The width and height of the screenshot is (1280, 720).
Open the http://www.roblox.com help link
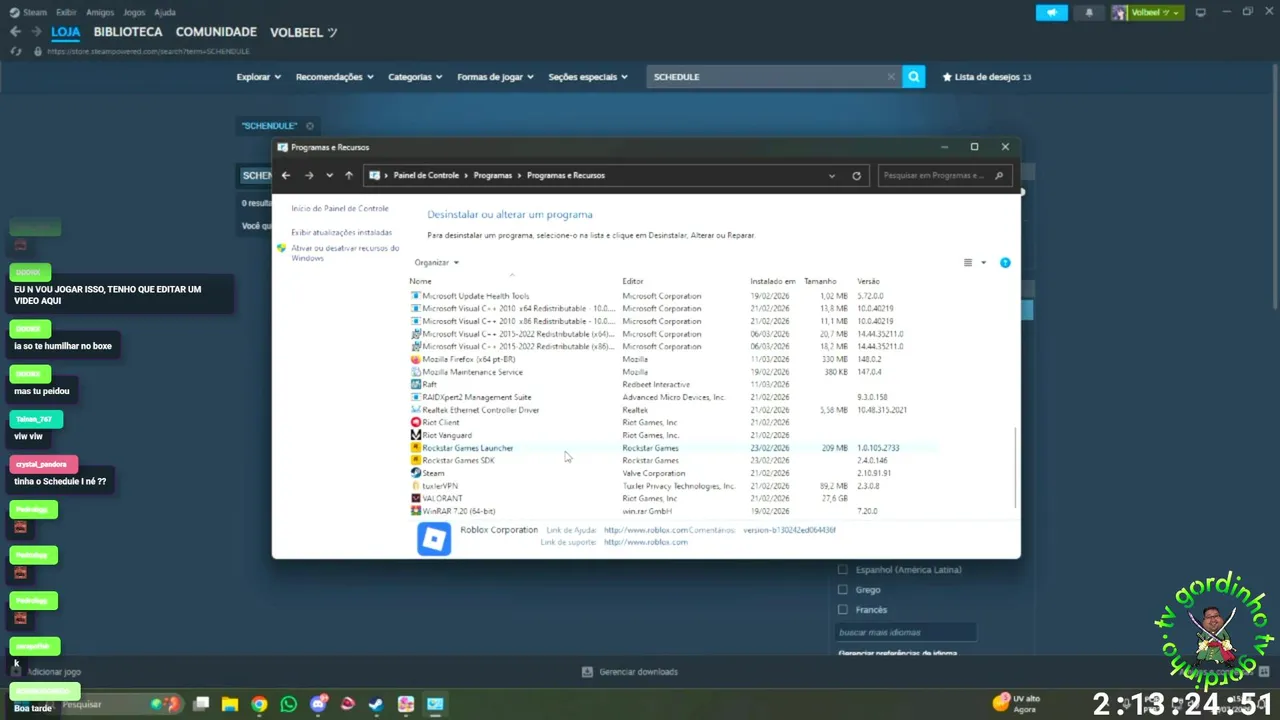pos(647,530)
